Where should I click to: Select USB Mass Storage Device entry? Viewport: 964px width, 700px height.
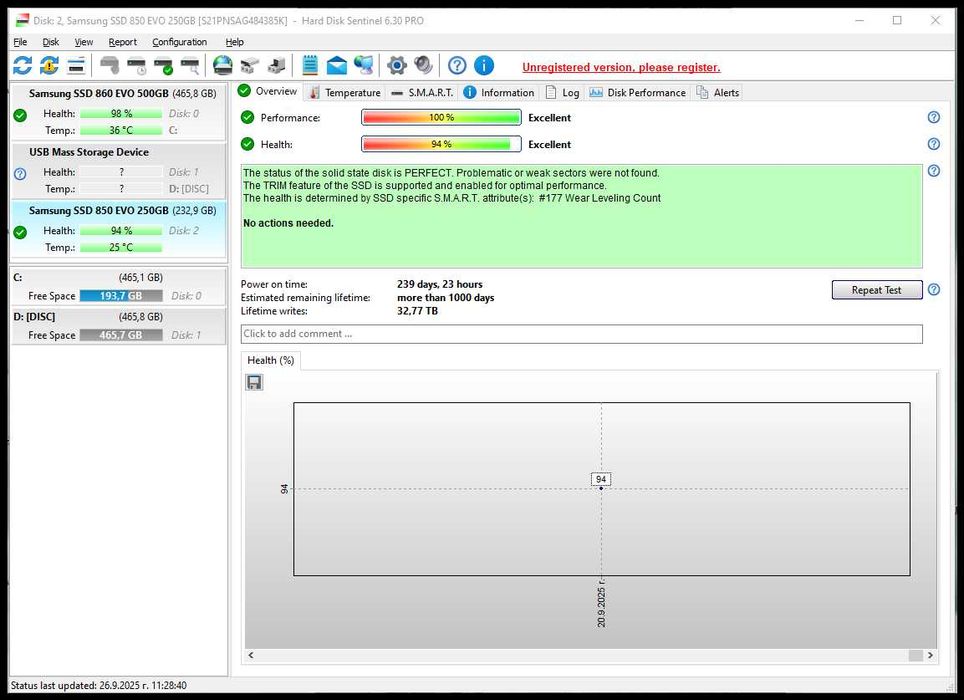(119, 170)
